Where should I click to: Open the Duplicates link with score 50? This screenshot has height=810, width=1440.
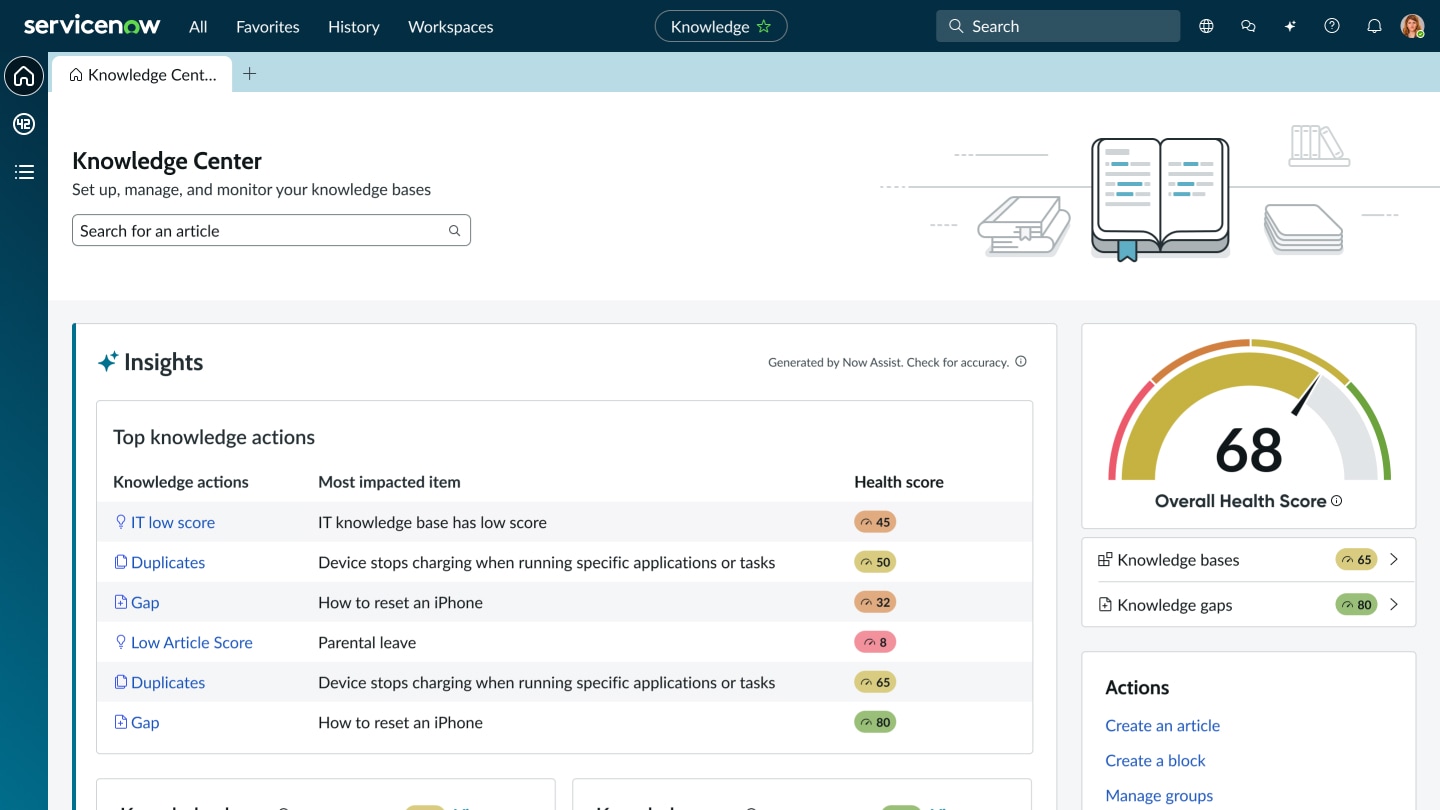[x=167, y=562]
